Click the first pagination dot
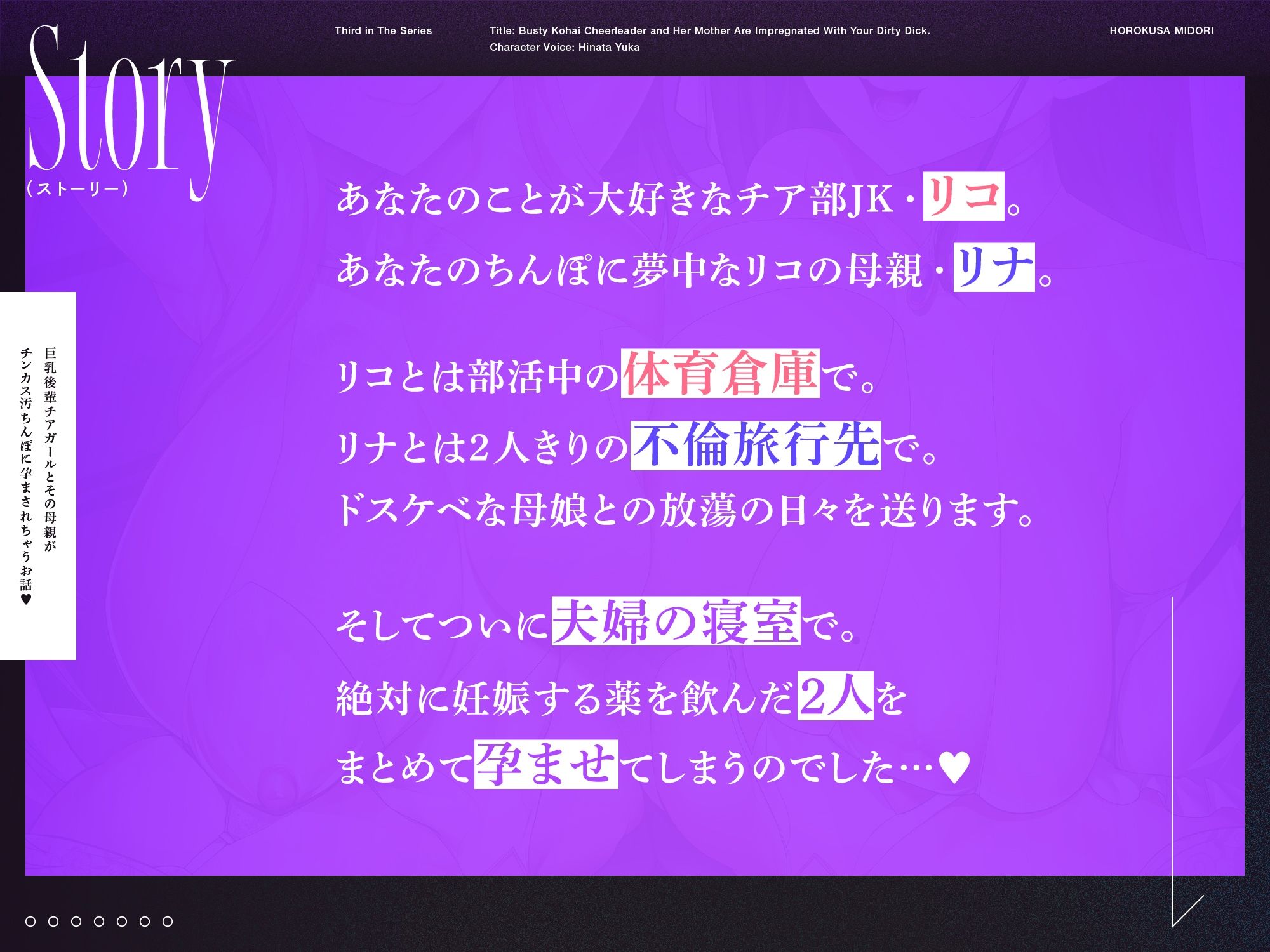 point(30,921)
